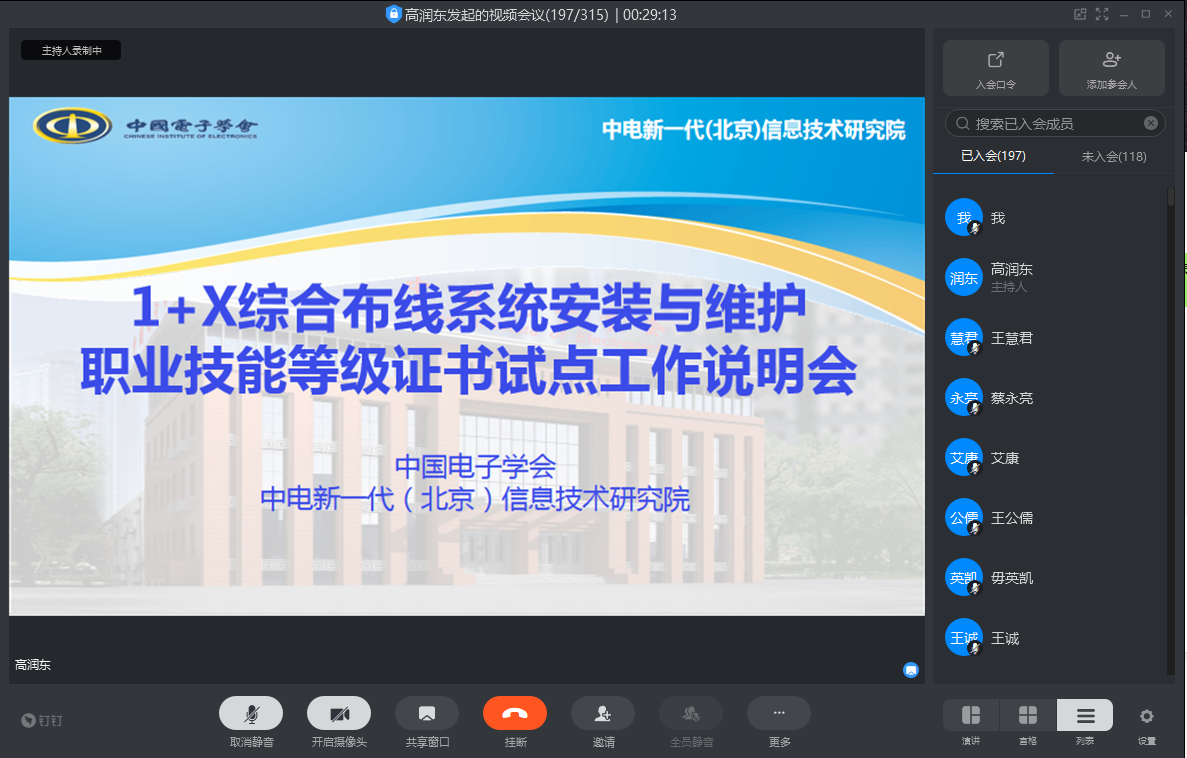The height and width of the screenshot is (758, 1187).
Task: Switch to 演讲 speaker layout
Action: click(x=970, y=716)
